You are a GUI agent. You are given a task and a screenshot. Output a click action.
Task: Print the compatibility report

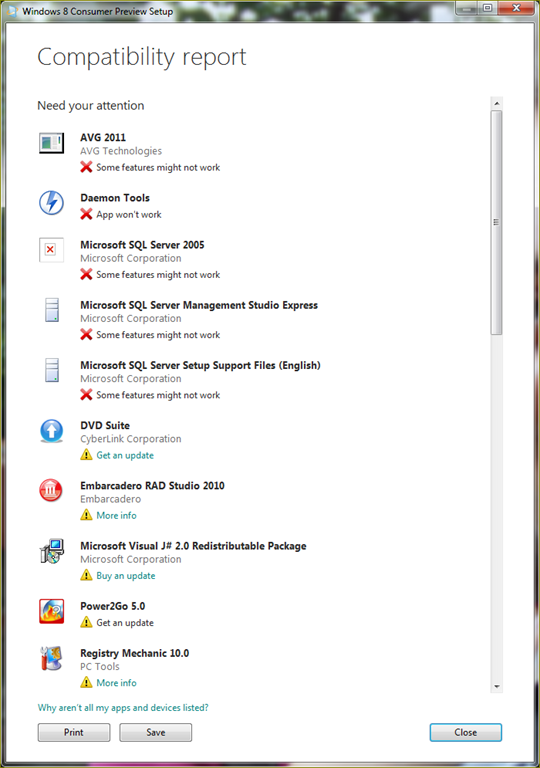coord(74,732)
